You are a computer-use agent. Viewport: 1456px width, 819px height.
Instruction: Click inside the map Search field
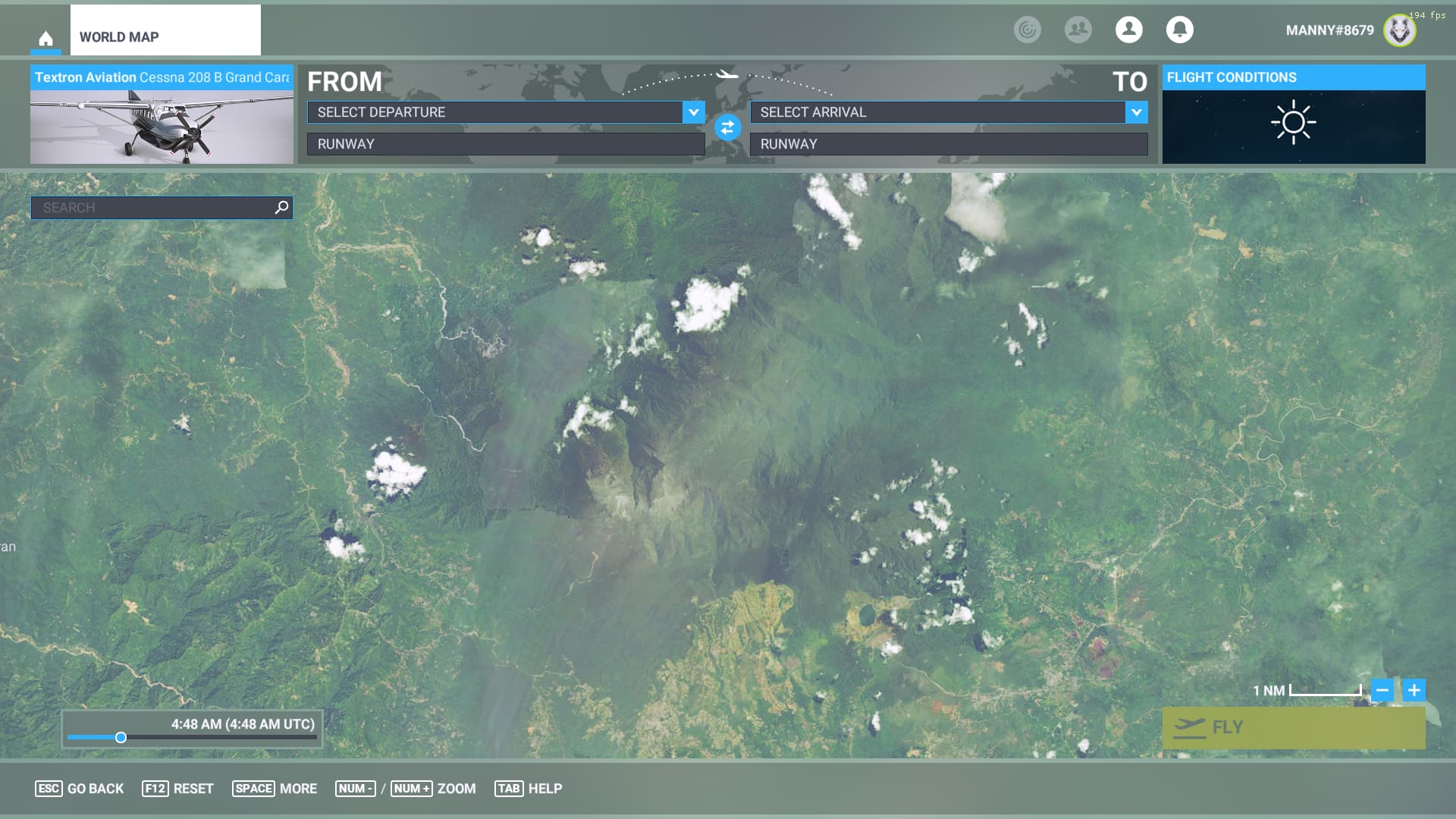[152, 208]
